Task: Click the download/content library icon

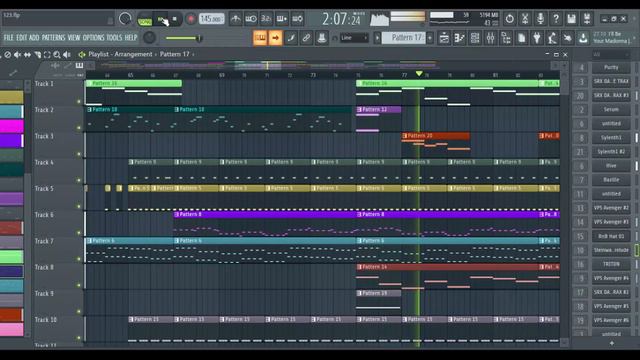Action: 583,38
